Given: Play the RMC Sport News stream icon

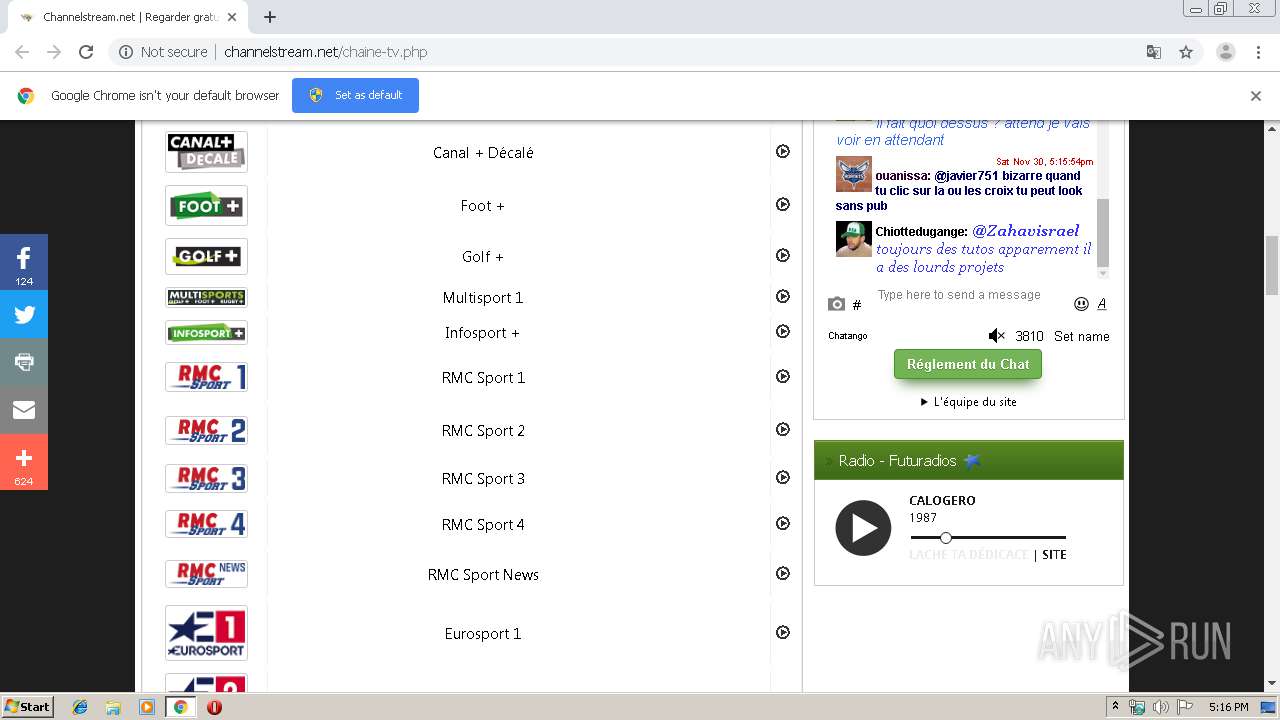Looking at the screenshot, I should [783, 573].
